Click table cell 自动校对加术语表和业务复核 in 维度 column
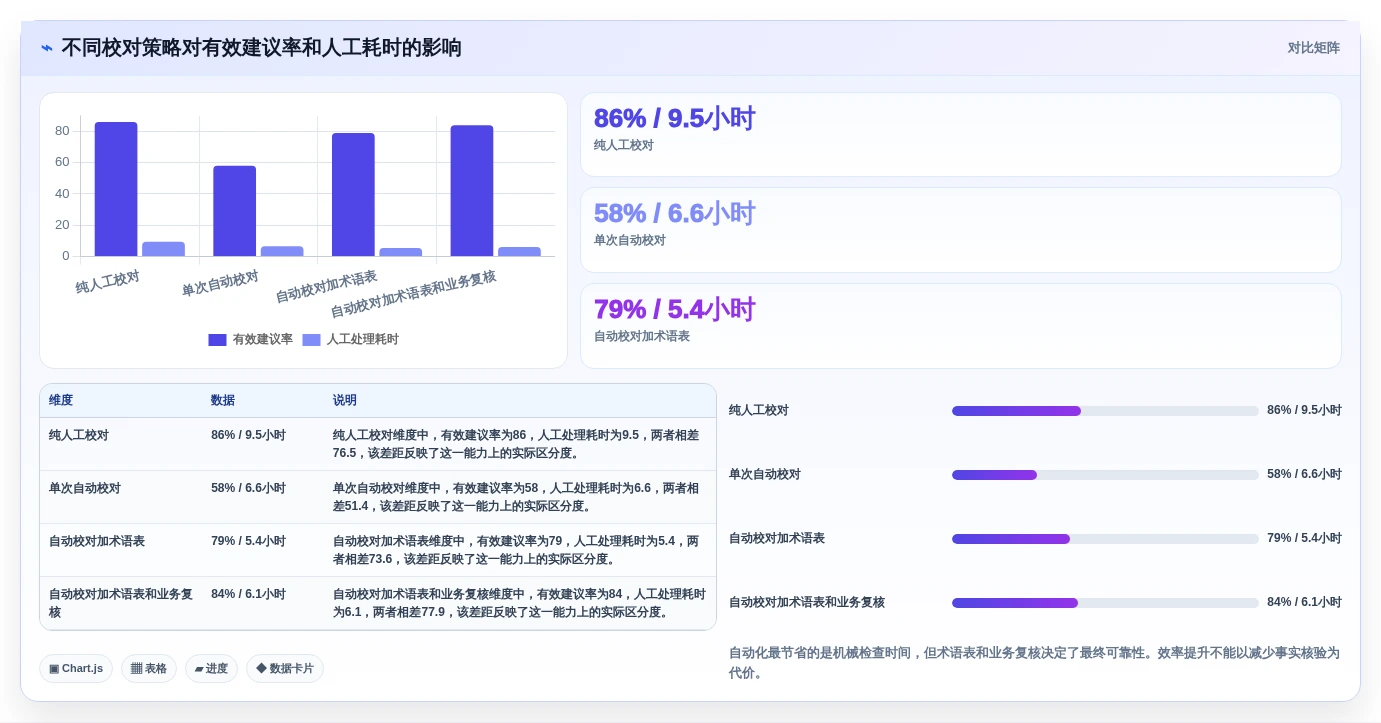The height and width of the screenshot is (723, 1381). [x=121, y=603]
